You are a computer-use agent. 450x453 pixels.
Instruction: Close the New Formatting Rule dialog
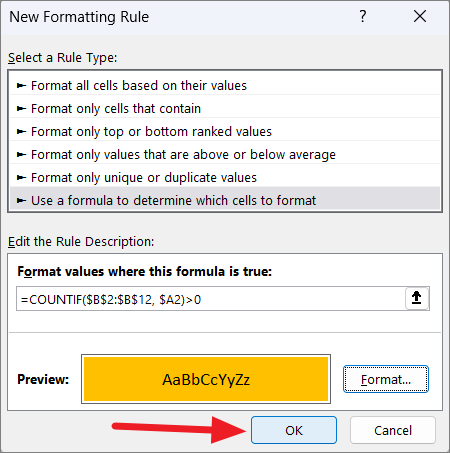420,16
